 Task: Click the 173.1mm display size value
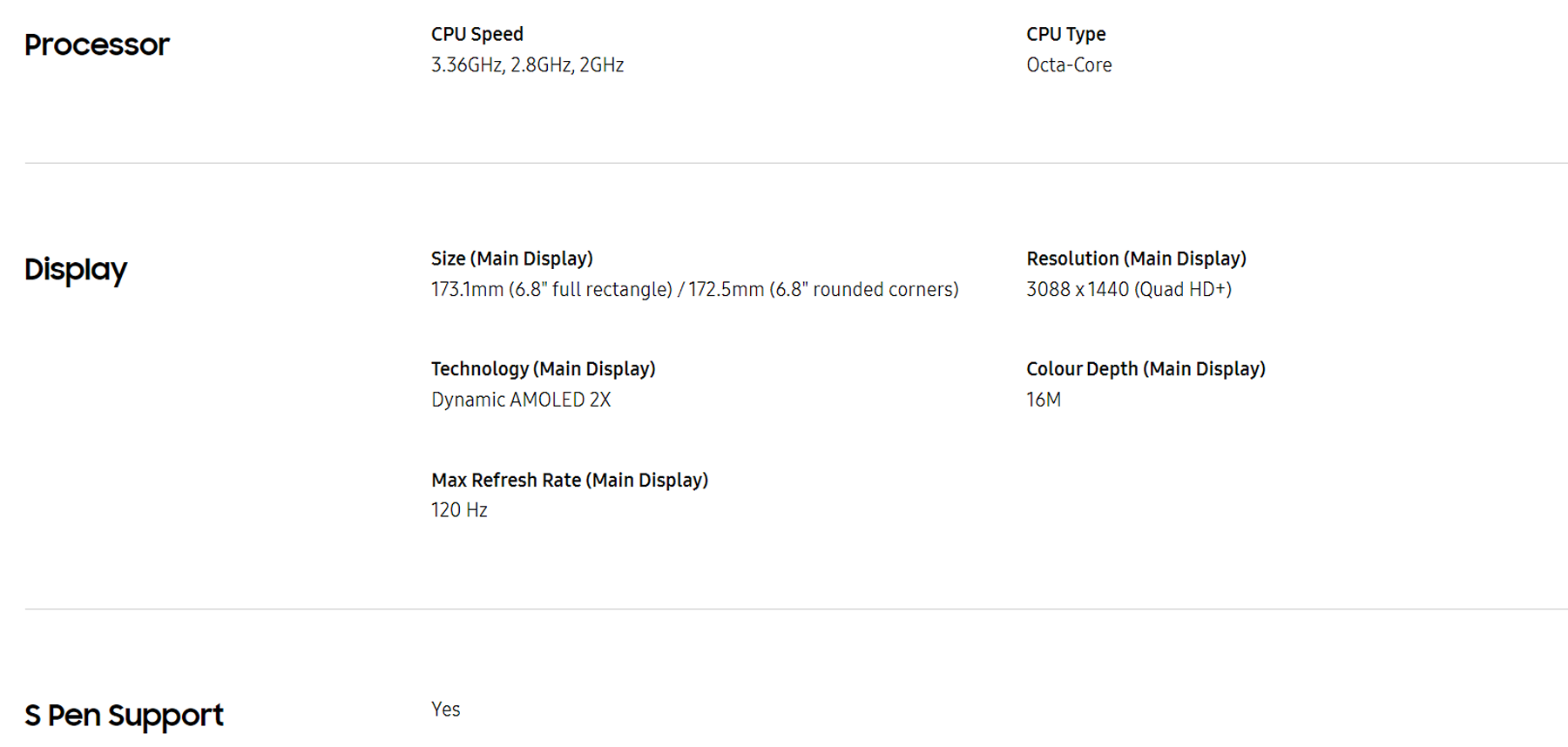pos(694,289)
